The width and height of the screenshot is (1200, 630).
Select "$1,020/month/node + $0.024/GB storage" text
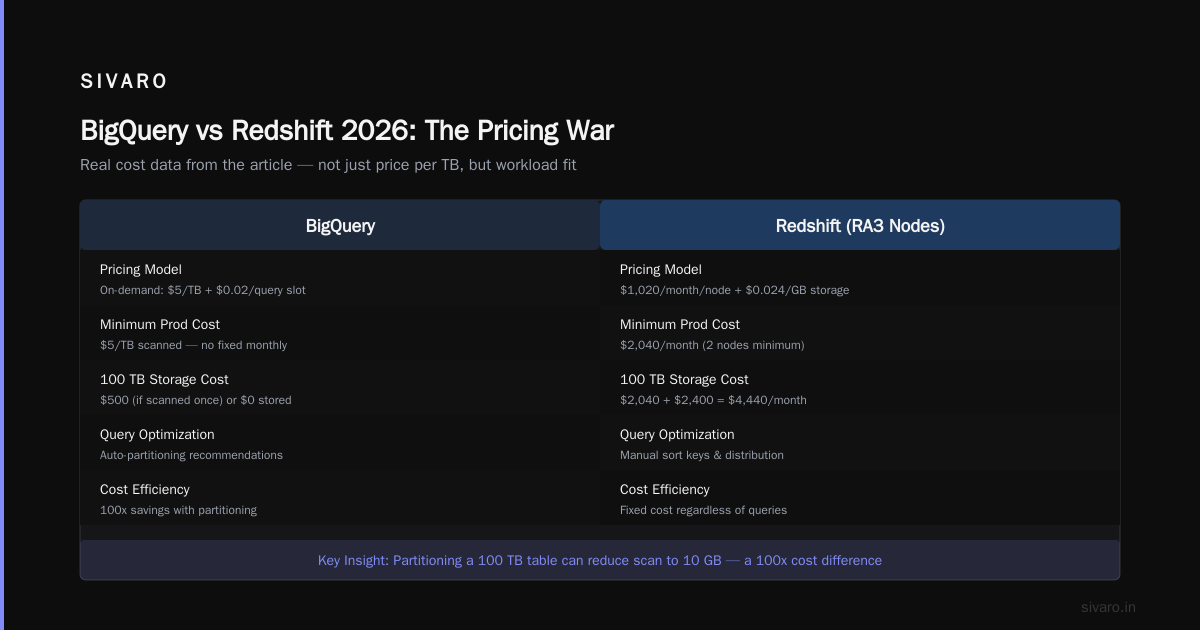tap(734, 290)
